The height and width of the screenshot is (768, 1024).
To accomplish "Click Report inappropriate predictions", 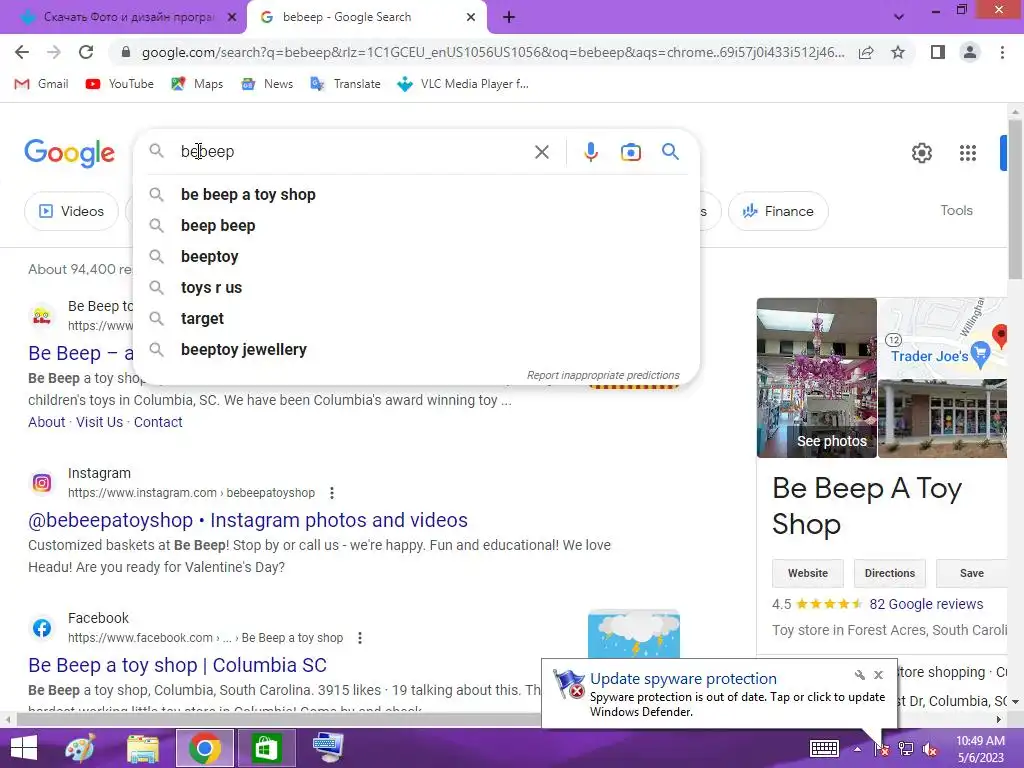I will (603, 376).
